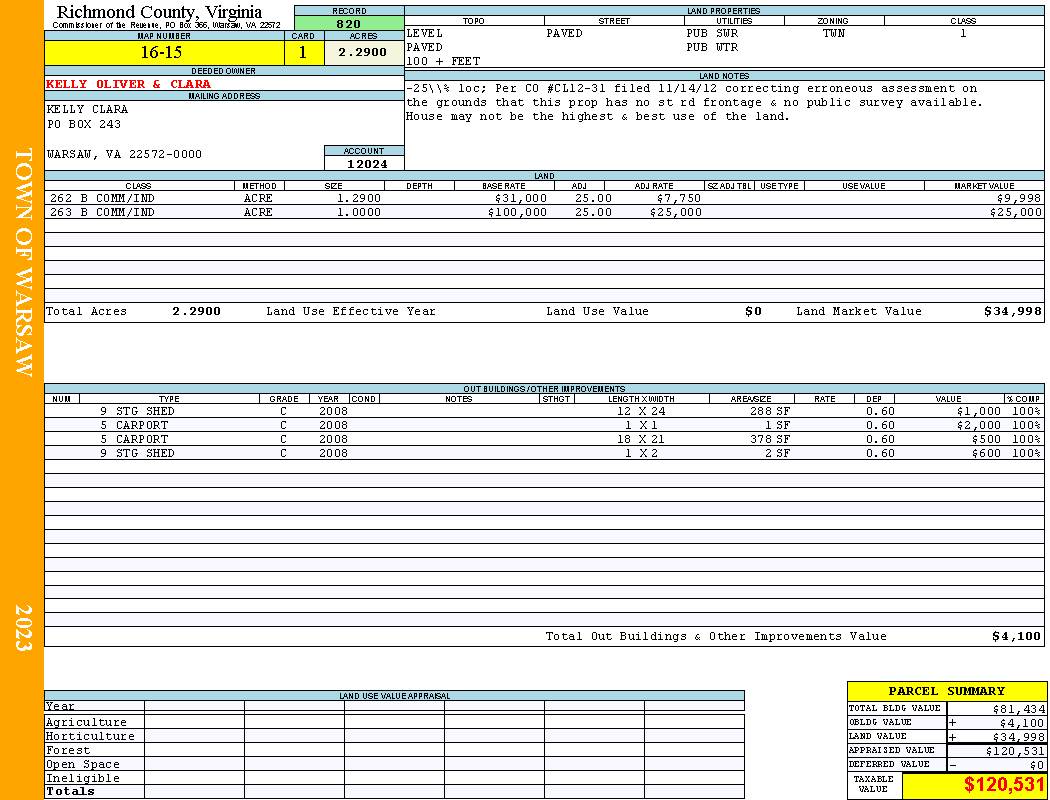Click the LAND NOTES text block
1050x800 pixels.
(x=694, y=102)
